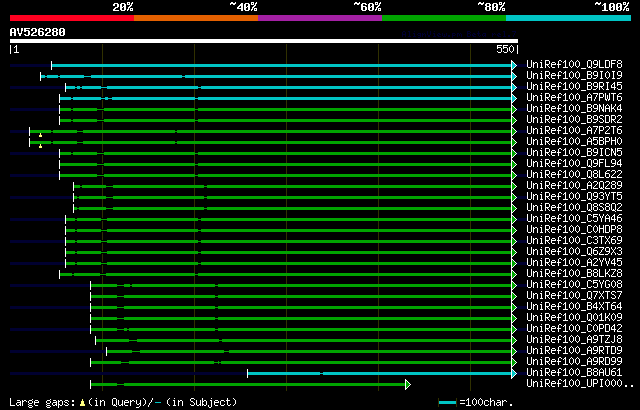The height and width of the screenshot is (410, 640).
Task: Select the UniRef100_B8AU61 label
Action: pyautogui.click(x=574, y=373)
